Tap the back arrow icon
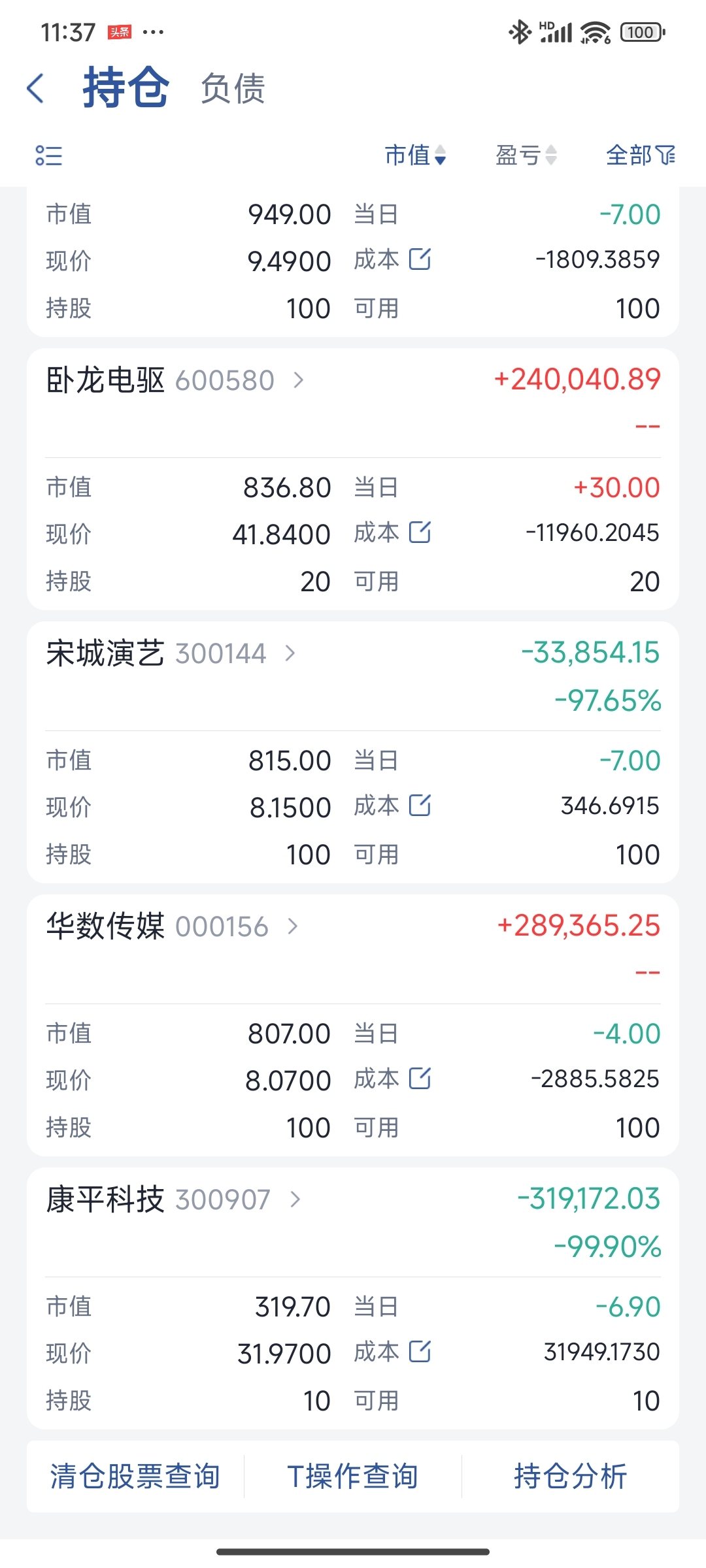 coord(36,88)
